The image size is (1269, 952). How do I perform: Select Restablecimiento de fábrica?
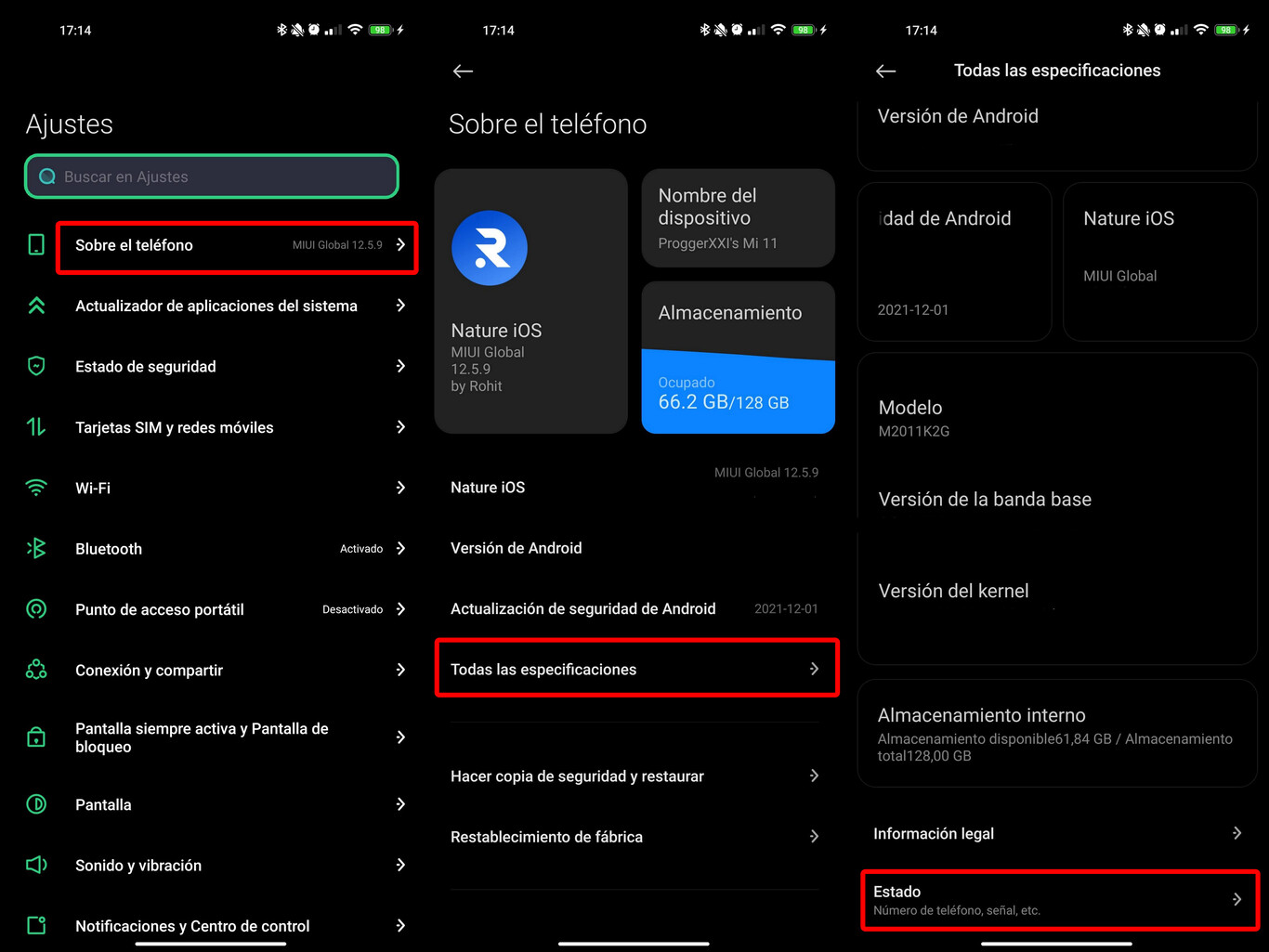634,836
